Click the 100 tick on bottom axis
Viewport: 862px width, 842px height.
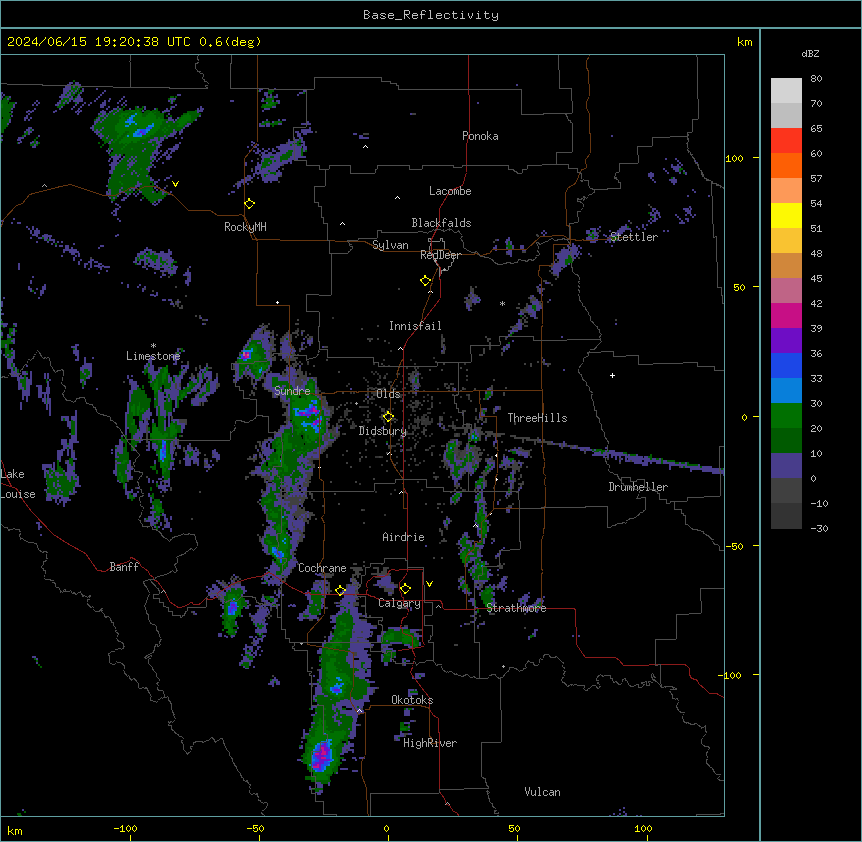(643, 829)
